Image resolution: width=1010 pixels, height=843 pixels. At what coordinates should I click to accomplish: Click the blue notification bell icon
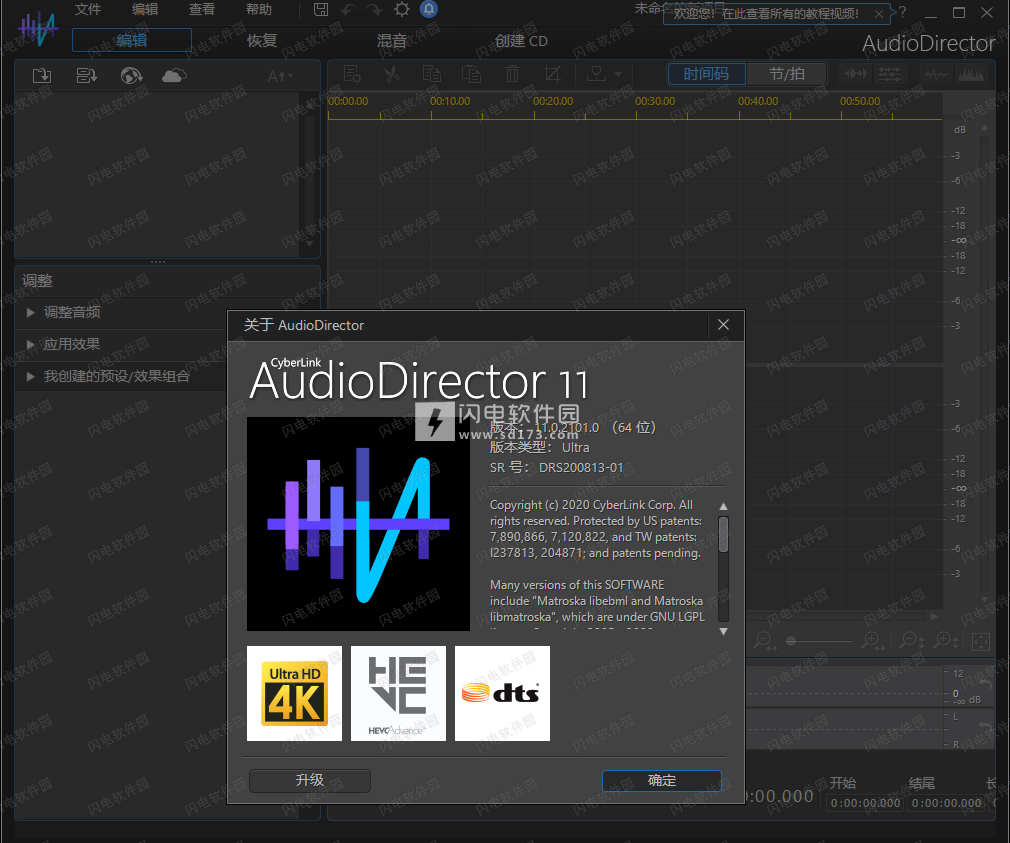tap(429, 9)
